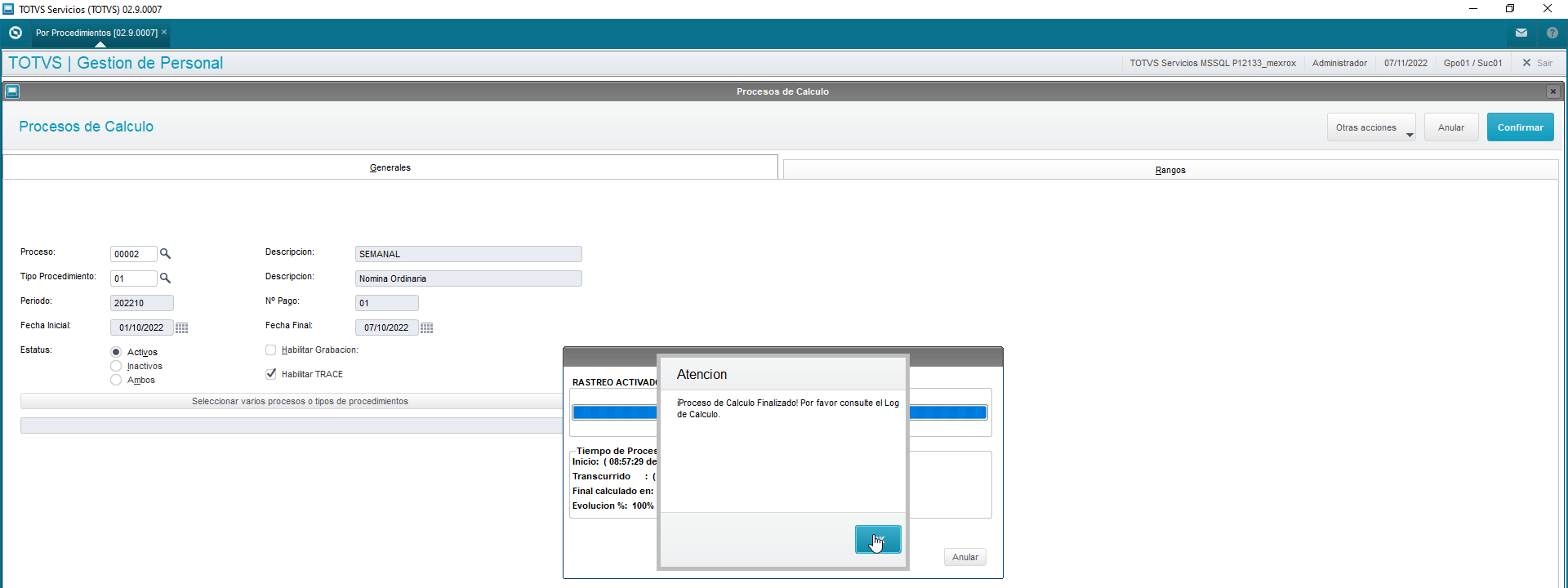Open the Fecha Final calendar picker
This screenshot has height=588, width=1568.
pyautogui.click(x=426, y=327)
